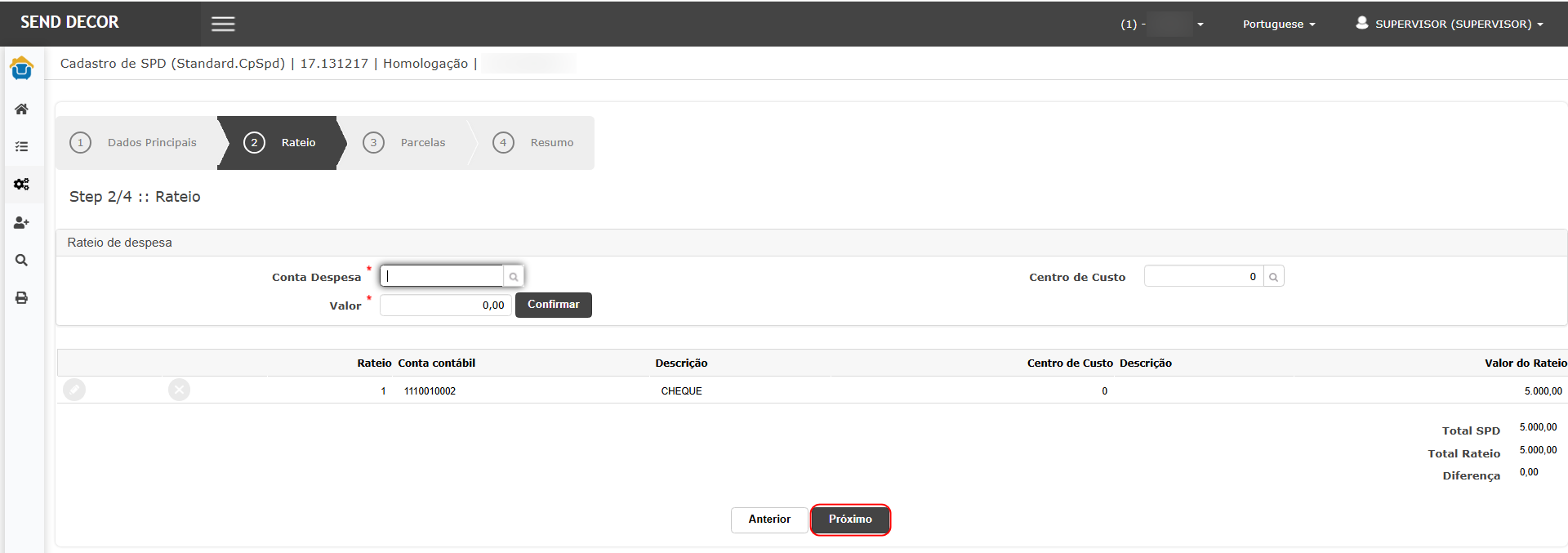This screenshot has height=553, width=1568.
Task: Click the Centro de Custo lookup icon
Action: 1273,277
